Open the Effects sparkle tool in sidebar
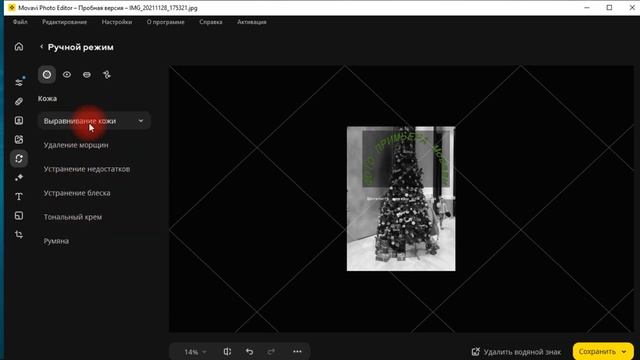Viewport: 640px width, 360px height. 19,178
